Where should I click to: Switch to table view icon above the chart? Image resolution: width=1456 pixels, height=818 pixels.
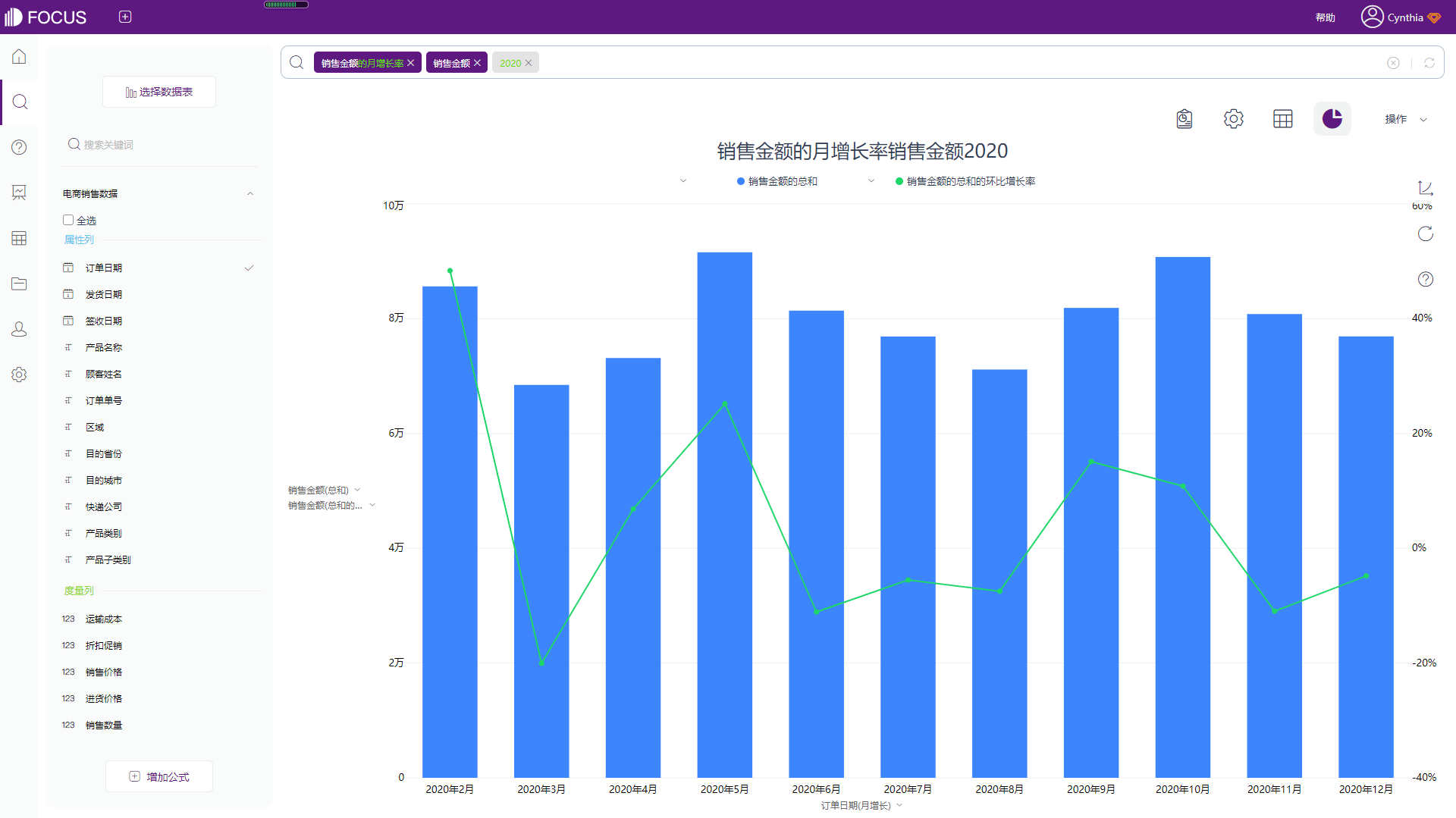(x=1282, y=119)
